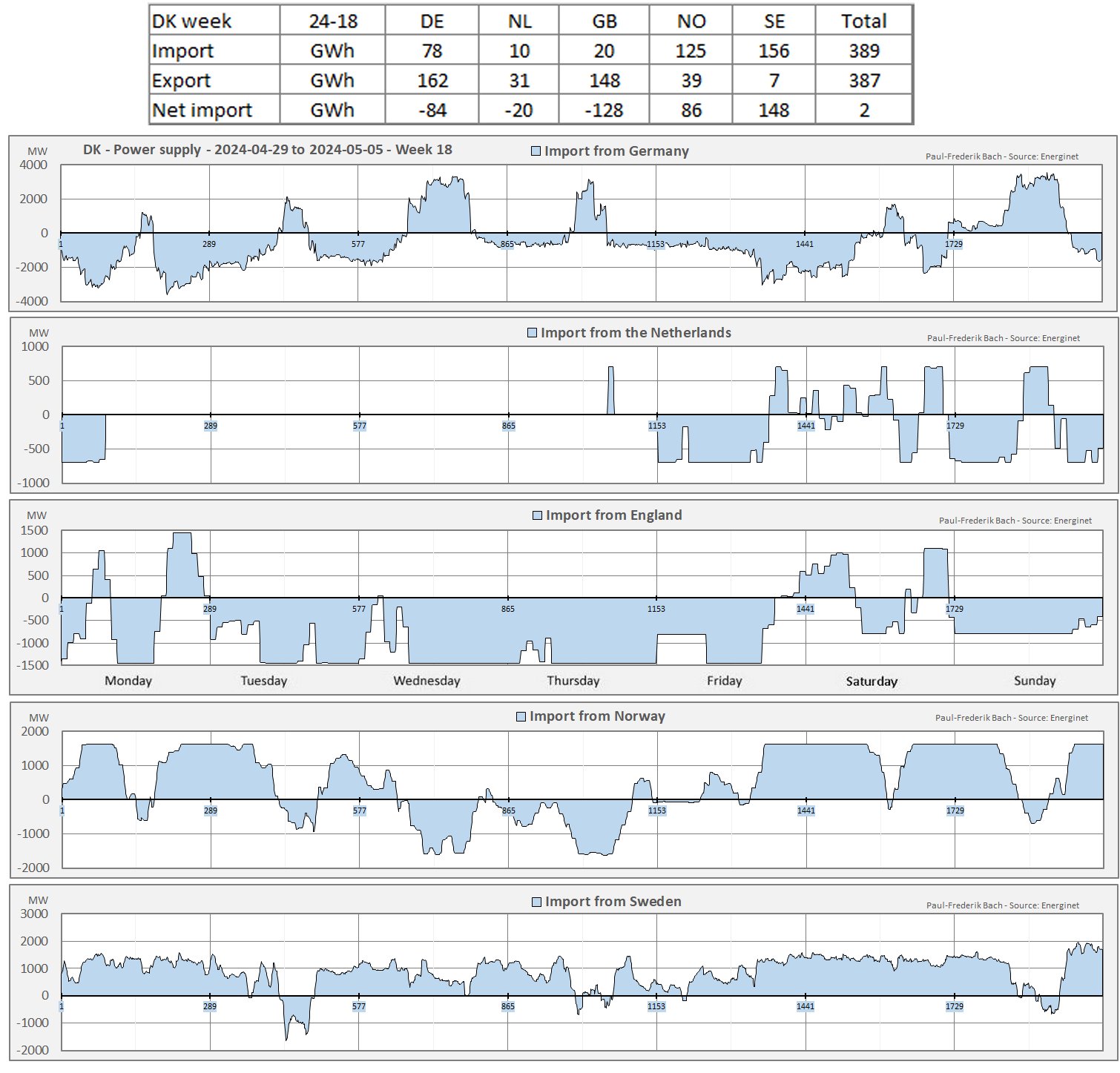Viewport: 1120px width, 1073px height.
Task: Click the Import from Norway legend square
Action: [x=521, y=716]
